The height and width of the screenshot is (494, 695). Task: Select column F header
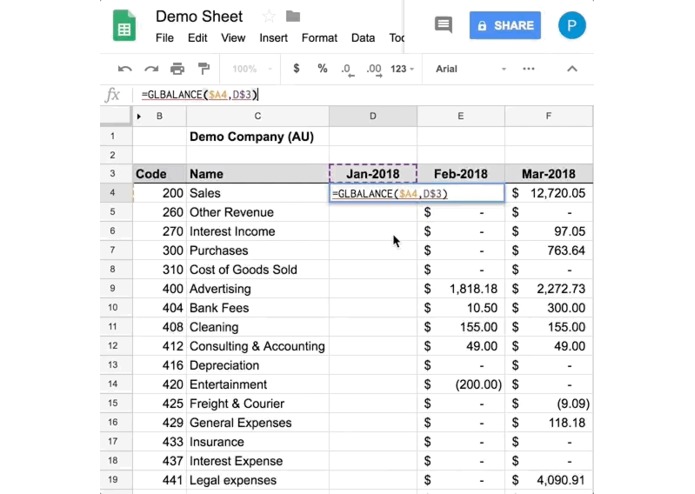tap(548, 116)
